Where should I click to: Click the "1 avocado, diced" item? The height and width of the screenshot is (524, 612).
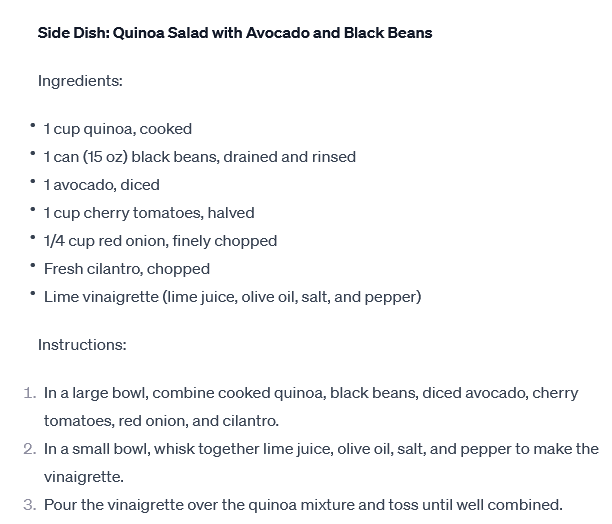coord(102,185)
